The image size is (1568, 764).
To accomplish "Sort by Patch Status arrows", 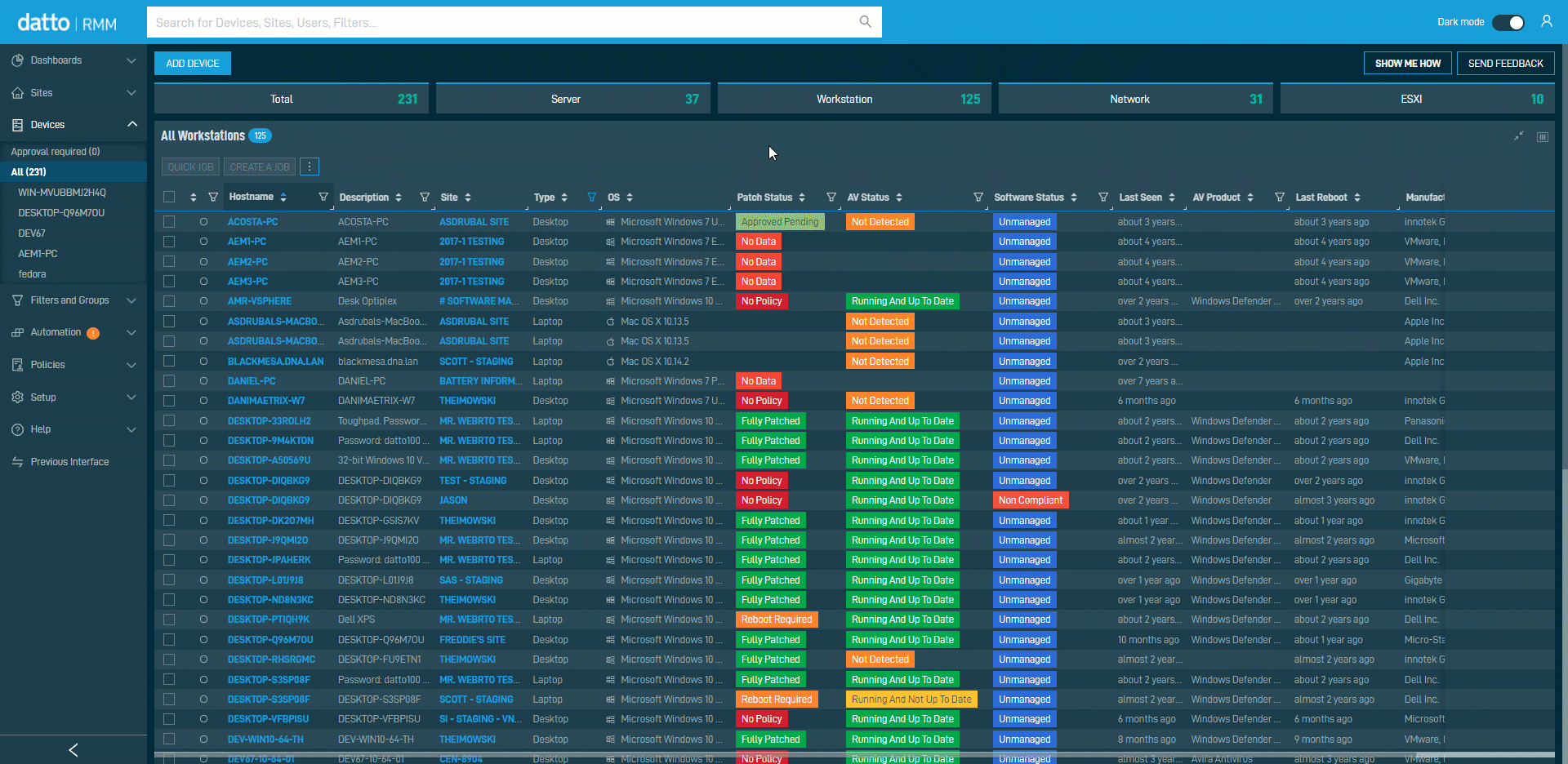I will click(802, 198).
